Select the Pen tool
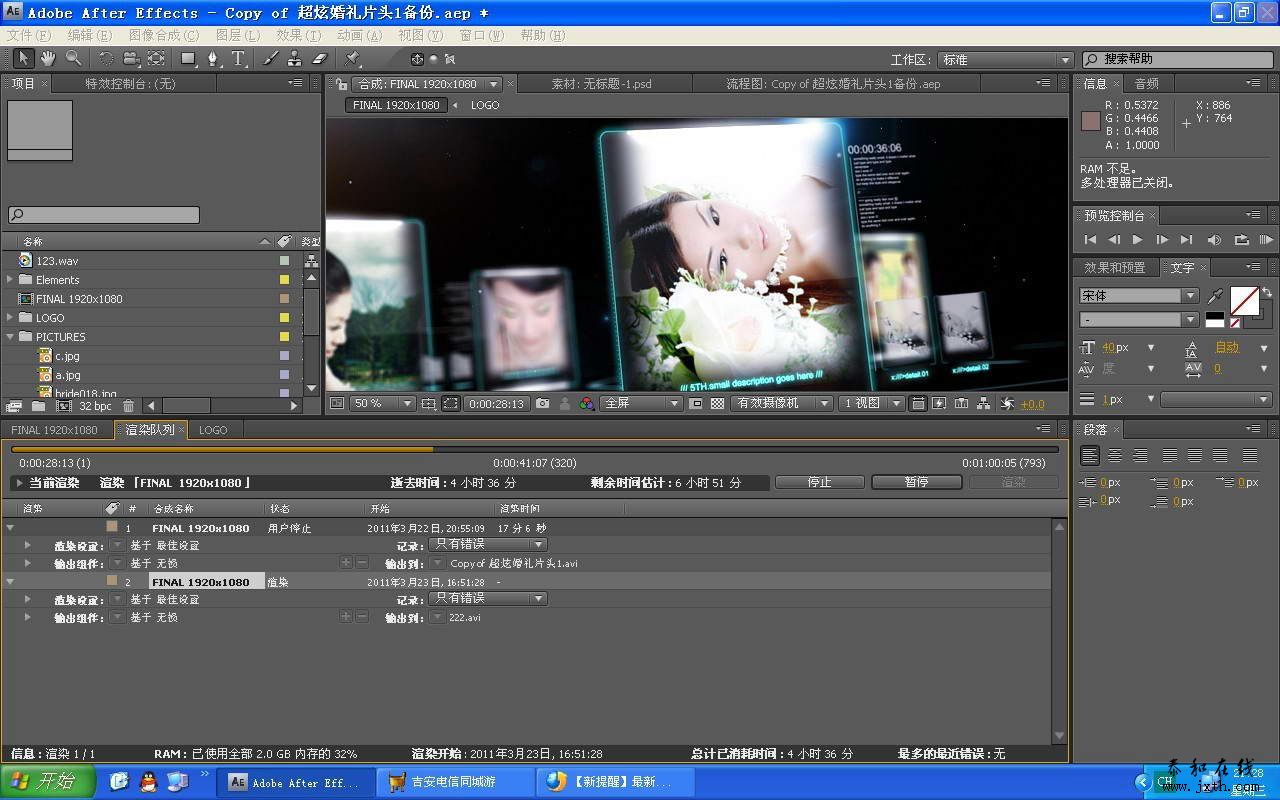The width and height of the screenshot is (1280, 800). pos(213,59)
